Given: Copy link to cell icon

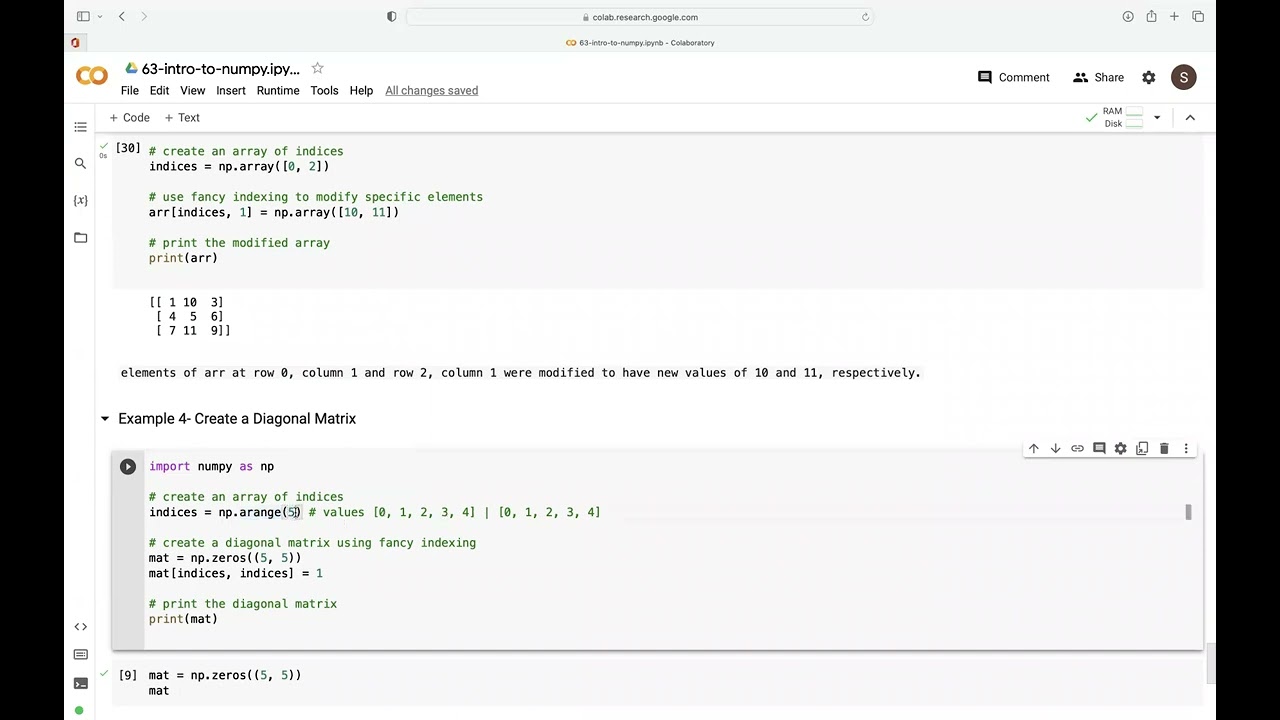Looking at the screenshot, I should pos(1077,449).
